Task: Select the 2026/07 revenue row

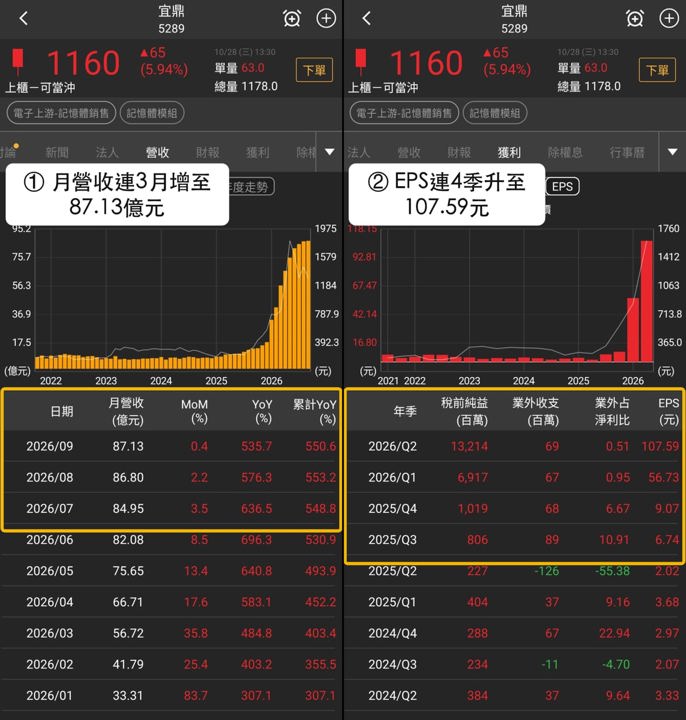Action: click(x=171, y=508)
